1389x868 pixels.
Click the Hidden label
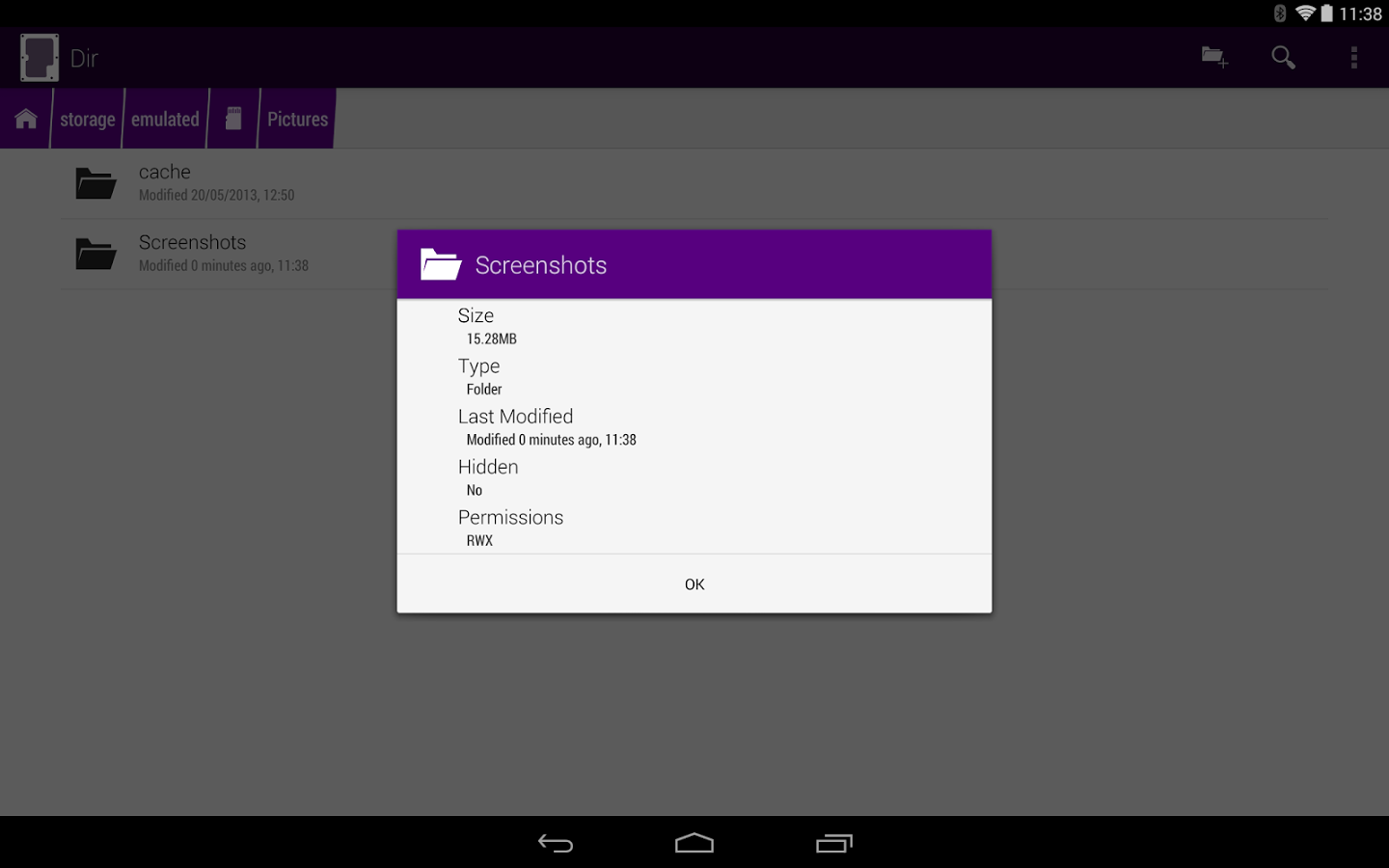(488, 467)
